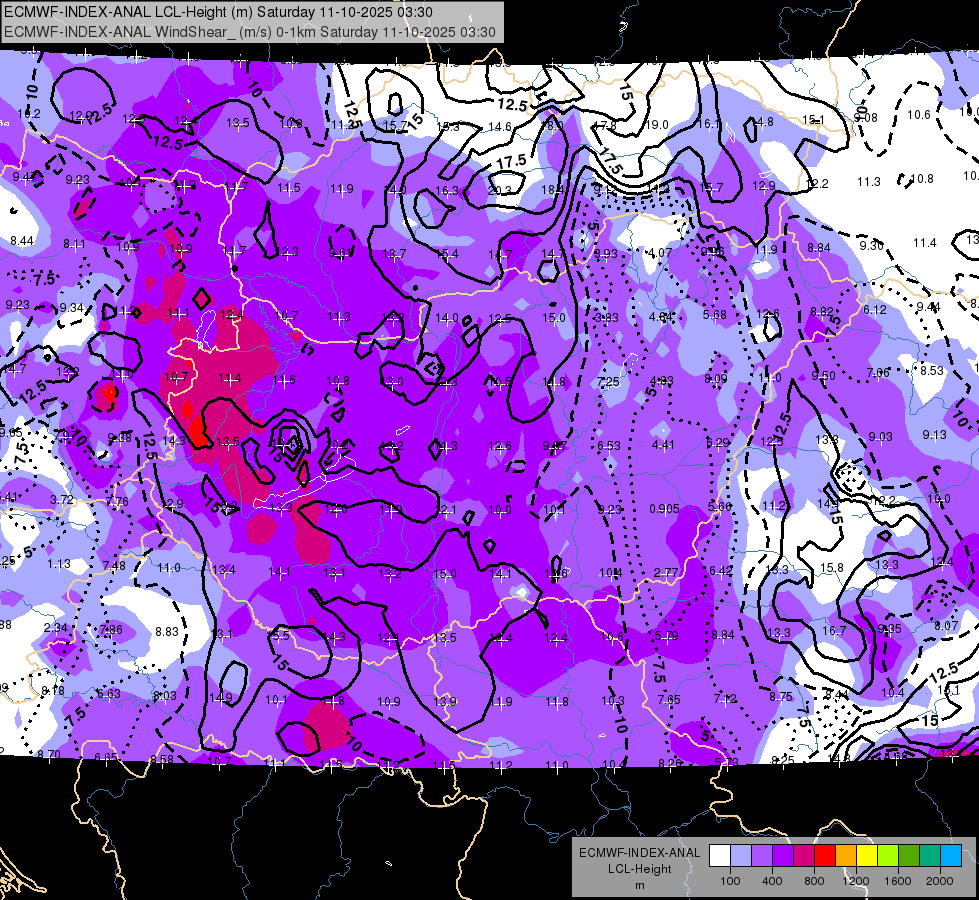Click the legend tick label 1200

coord(856,881)
